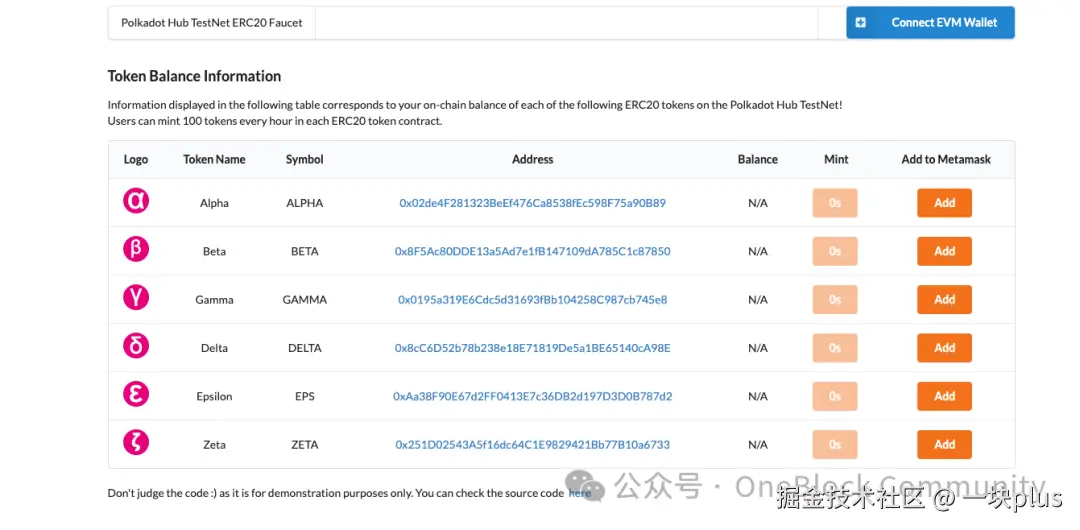1080x530 pixels.
Task: Select the Delta token name cell
Action: [x=214, y=348]
